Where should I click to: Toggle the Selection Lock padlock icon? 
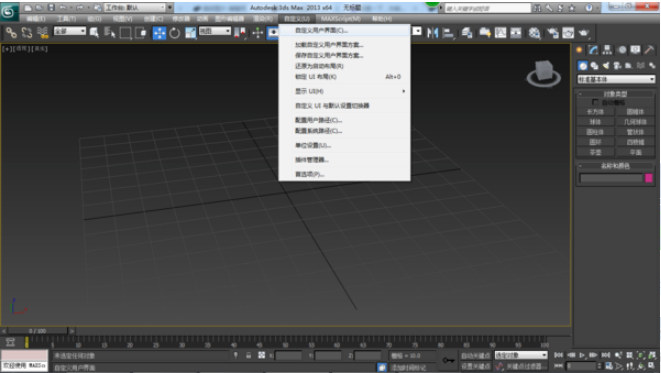(x=249, y=355)
